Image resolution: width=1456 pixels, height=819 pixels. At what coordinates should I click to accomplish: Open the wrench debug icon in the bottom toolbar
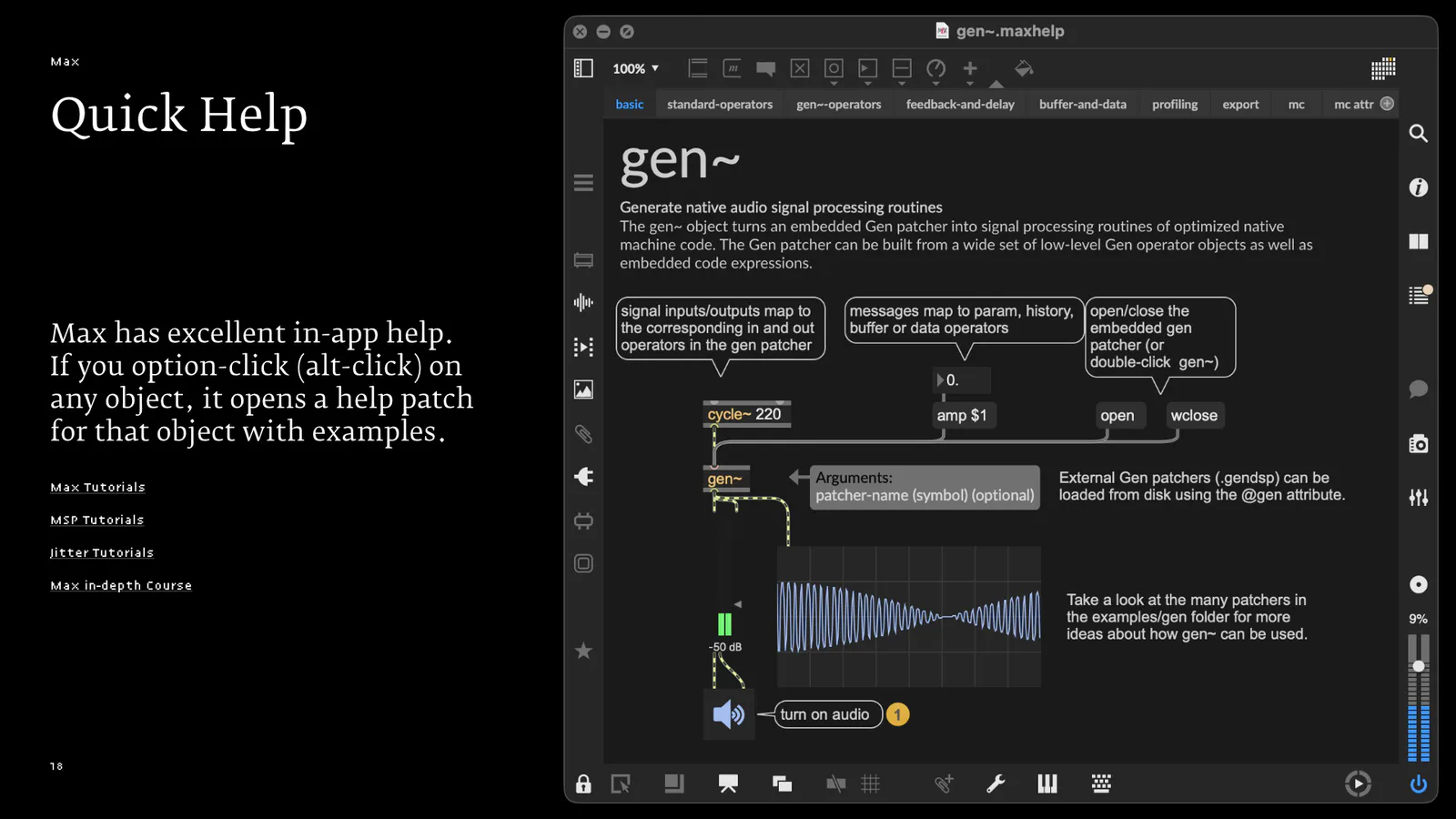996,784
